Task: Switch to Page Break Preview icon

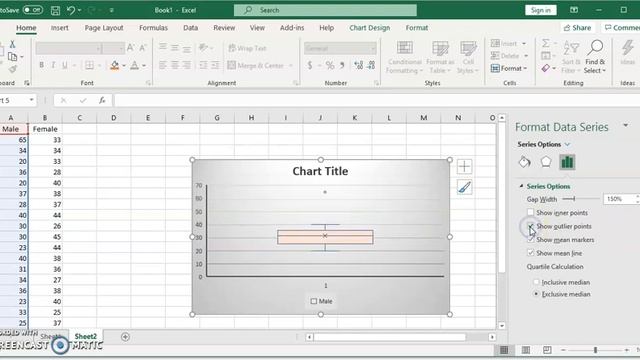Action: [547, 350]
